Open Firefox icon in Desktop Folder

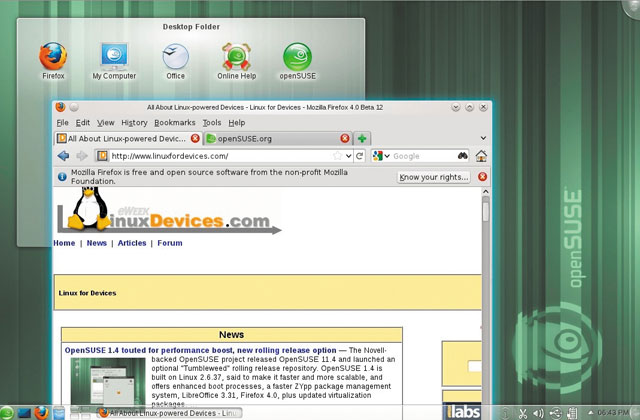53,56
